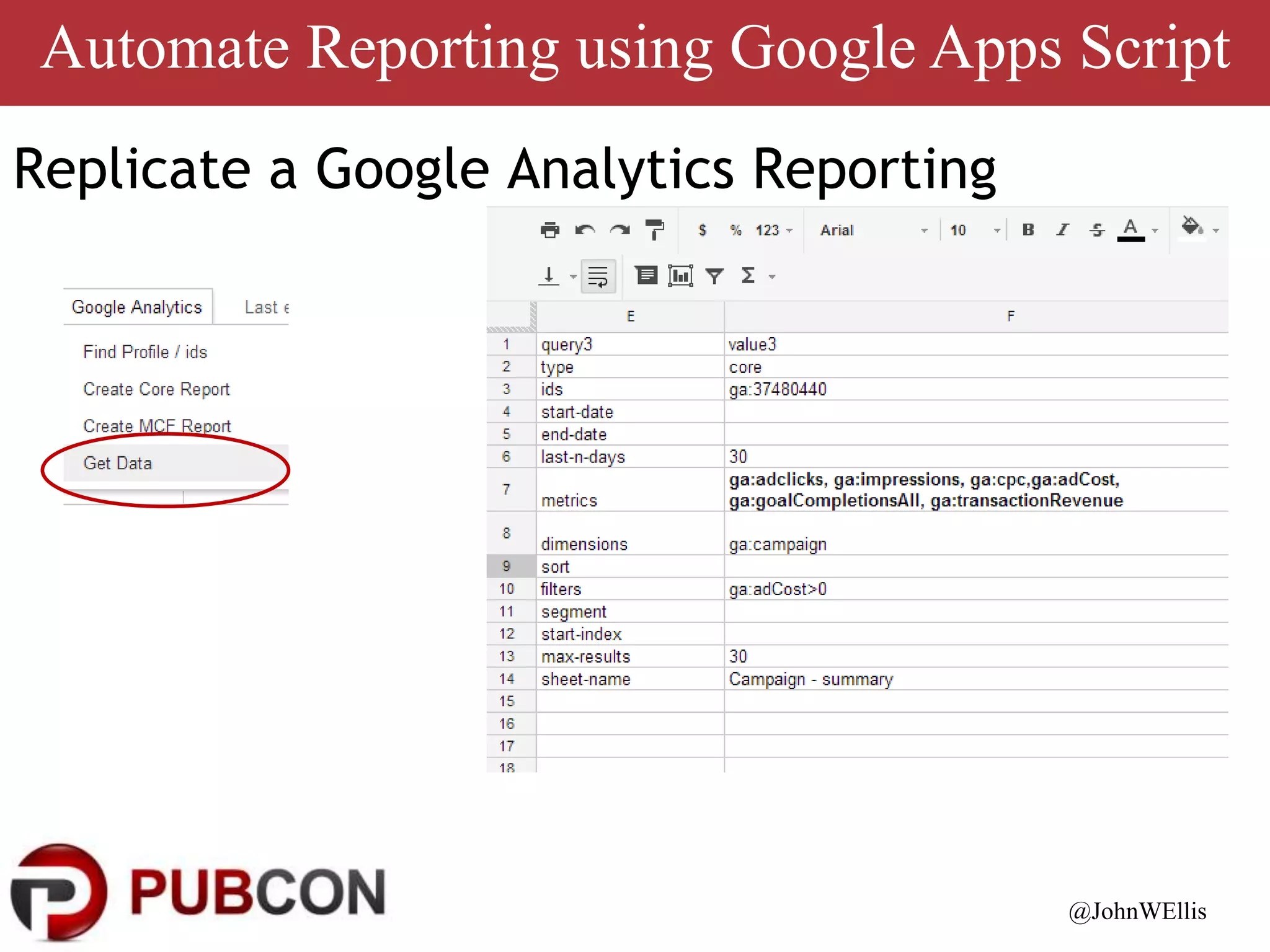Image resolution: width=1270 pixels, height=952 pixels.
Task: Click the 'value3' cell
Action: [x=976, y=344]
